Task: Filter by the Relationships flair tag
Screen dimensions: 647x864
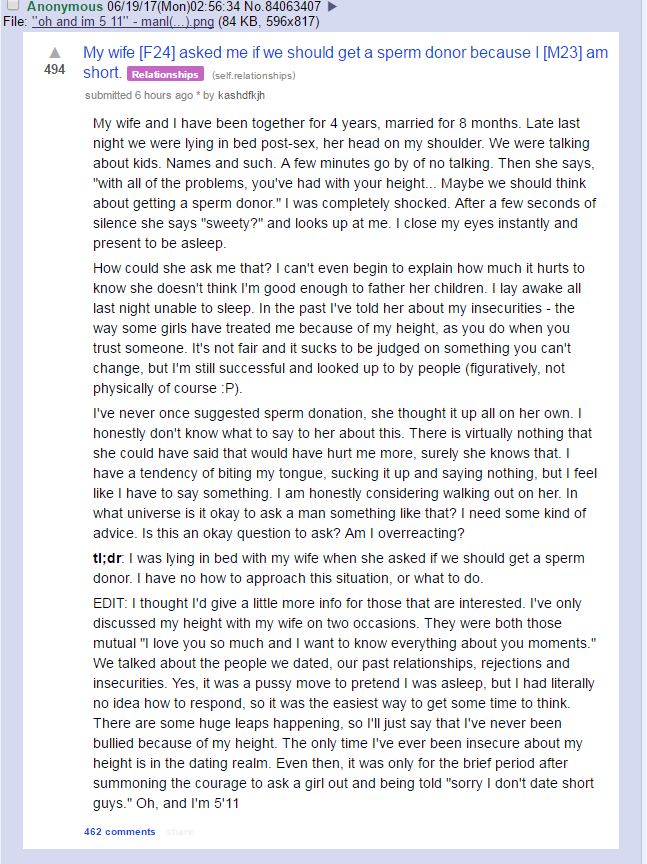Action: (x=166, y=74)
